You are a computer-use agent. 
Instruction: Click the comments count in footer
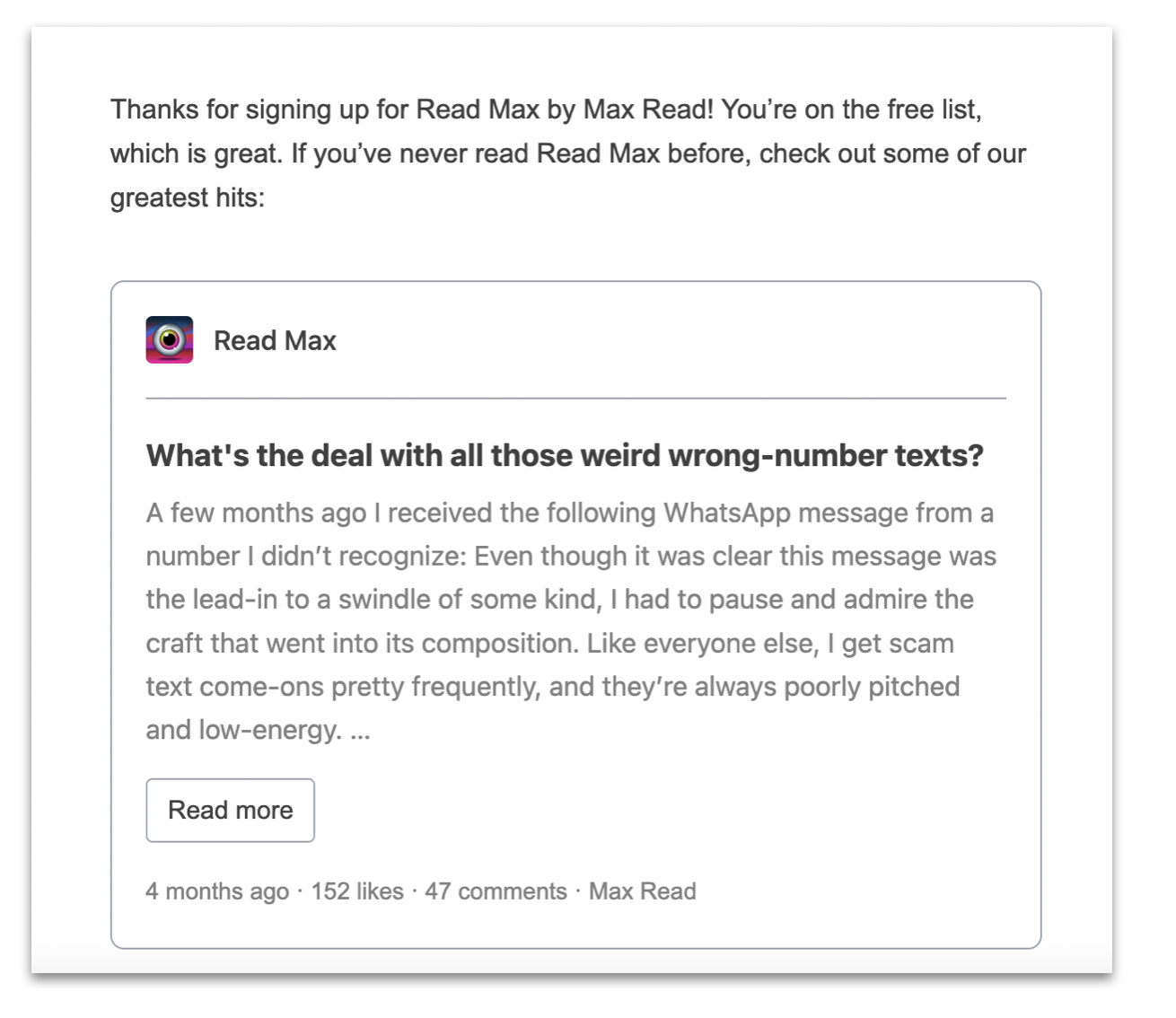(x=494, y=891)
